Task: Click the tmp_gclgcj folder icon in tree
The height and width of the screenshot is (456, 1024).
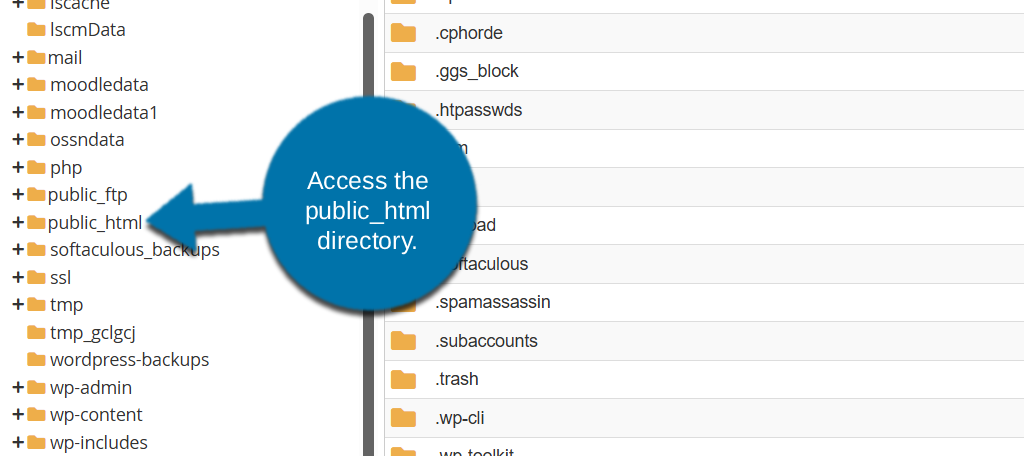Action: pos(37,332)
